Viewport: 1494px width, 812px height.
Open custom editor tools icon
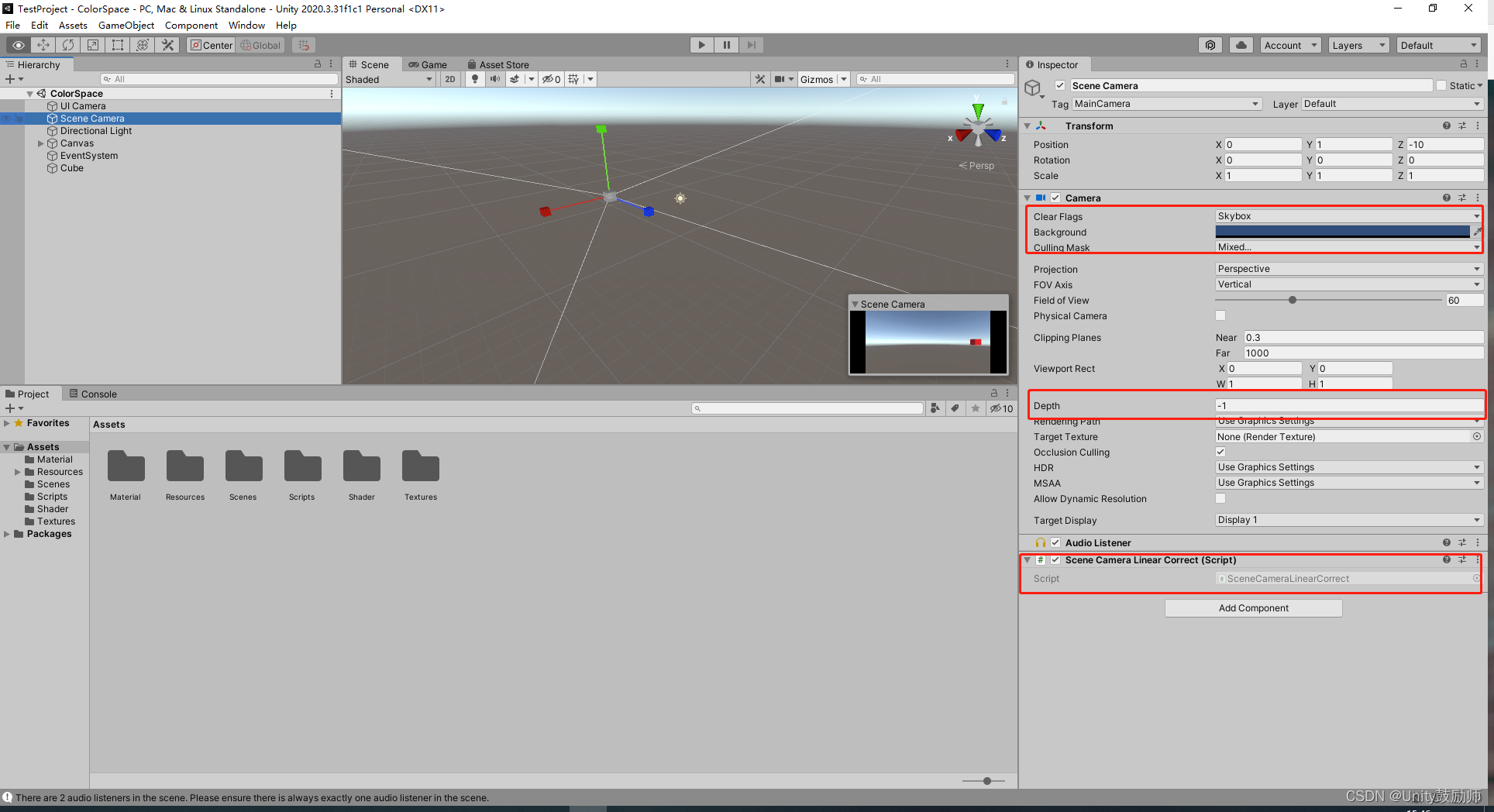pos(167,45)
